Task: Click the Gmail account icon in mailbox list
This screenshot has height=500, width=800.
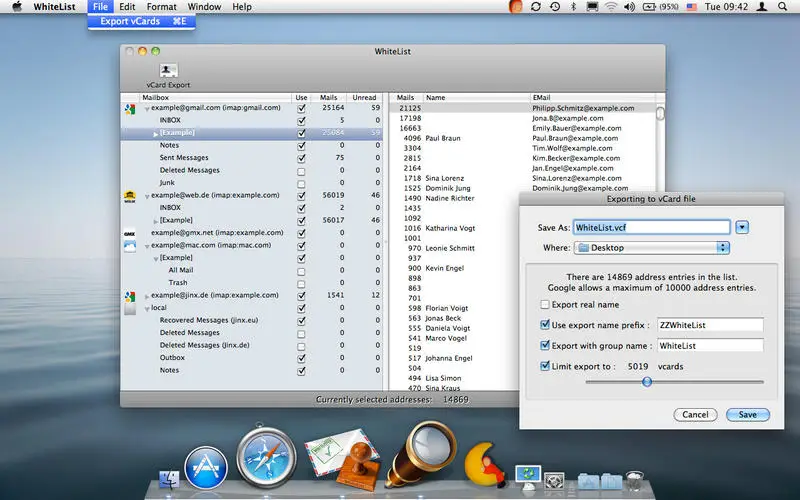Action: pyautogui.click(x=129, y=108)
